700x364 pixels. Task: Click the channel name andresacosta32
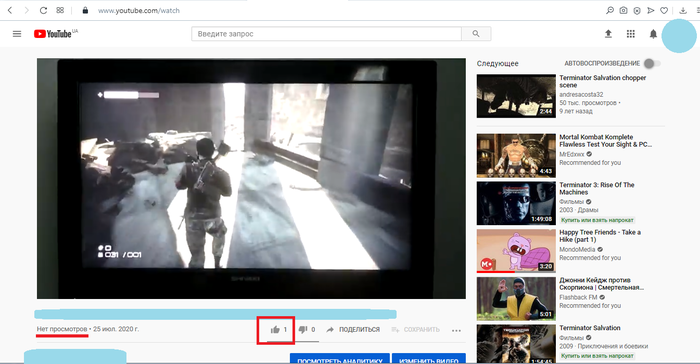point(581,95)
